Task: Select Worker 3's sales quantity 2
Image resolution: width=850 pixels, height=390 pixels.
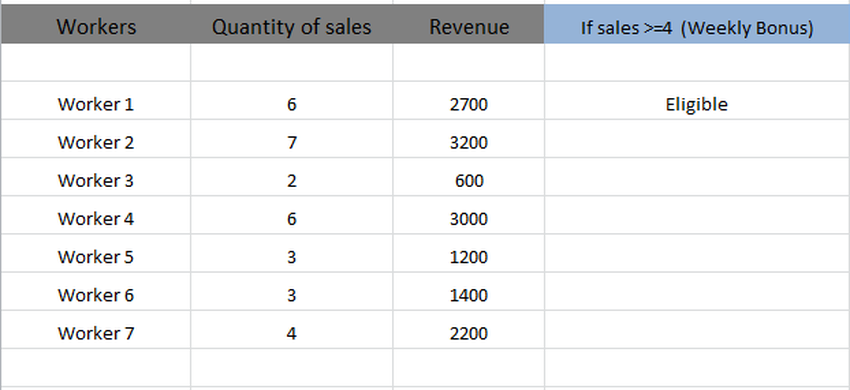Action: pyautogui.click(x=292, y=177)
